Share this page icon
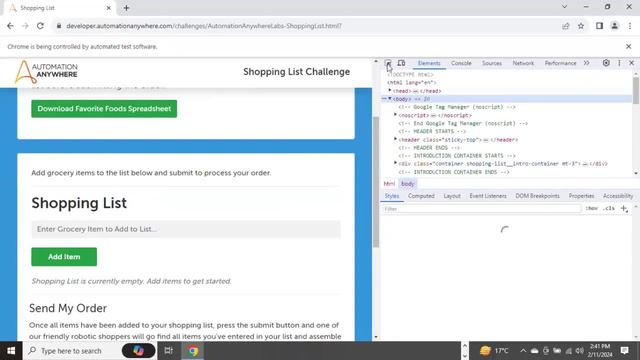Screen dimensions: 640x360 566,26
